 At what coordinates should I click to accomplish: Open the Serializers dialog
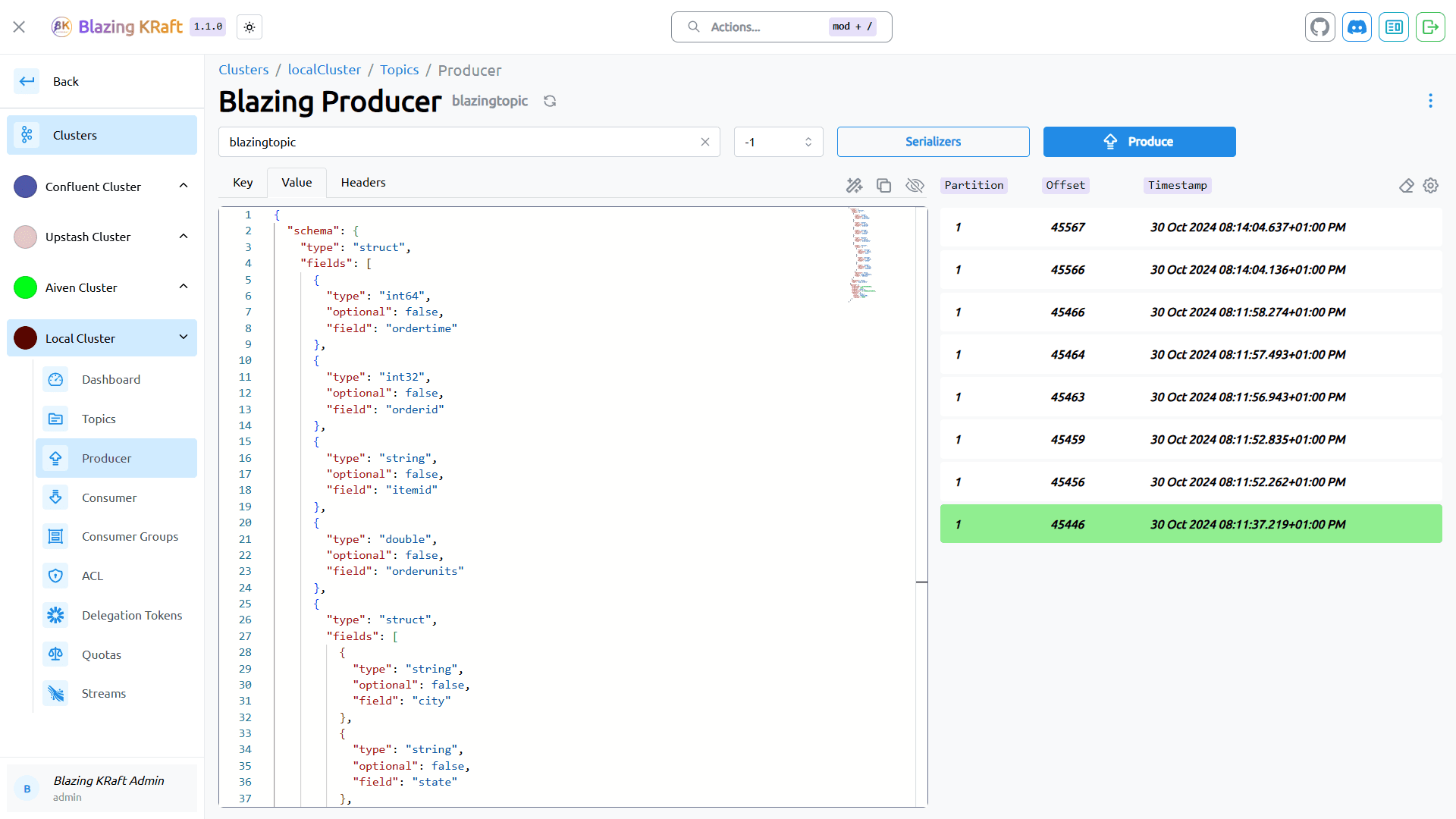(933, 142)
